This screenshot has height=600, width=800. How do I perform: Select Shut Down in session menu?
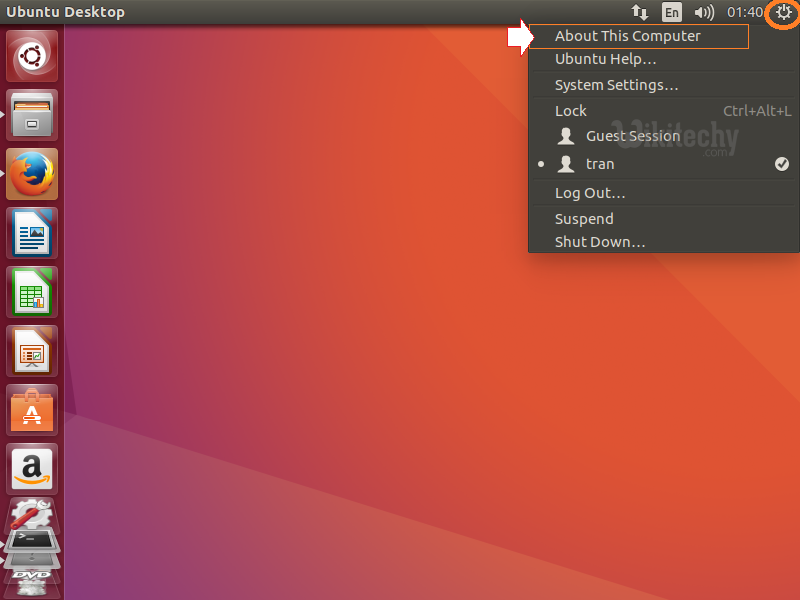(x=600, y=242)
